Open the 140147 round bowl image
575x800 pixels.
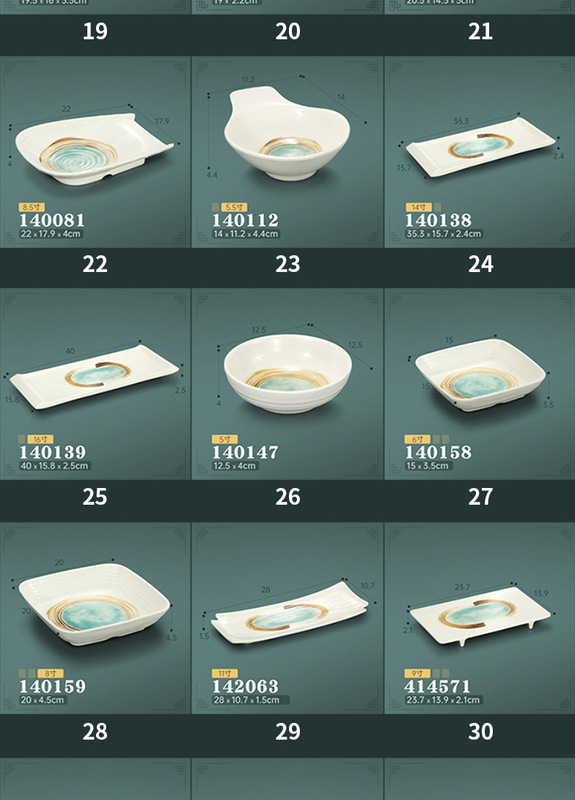[288, 373]
